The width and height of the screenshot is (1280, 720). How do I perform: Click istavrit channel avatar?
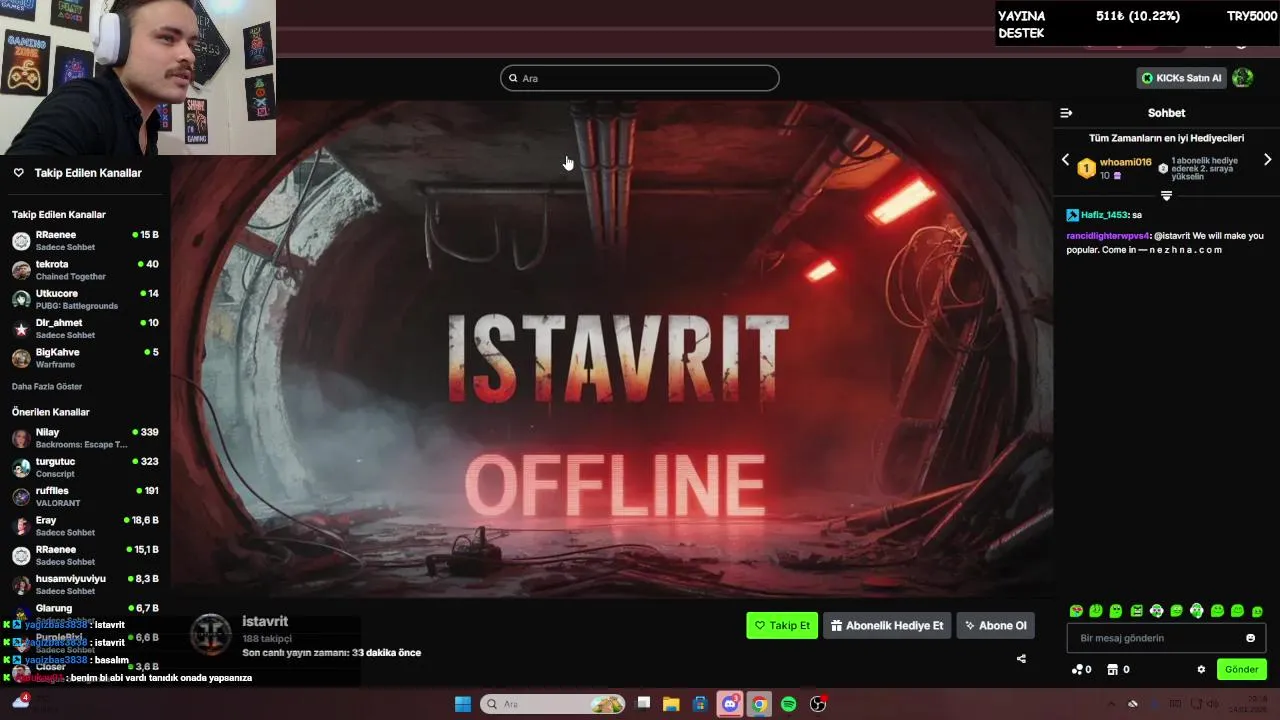[211, 635]
